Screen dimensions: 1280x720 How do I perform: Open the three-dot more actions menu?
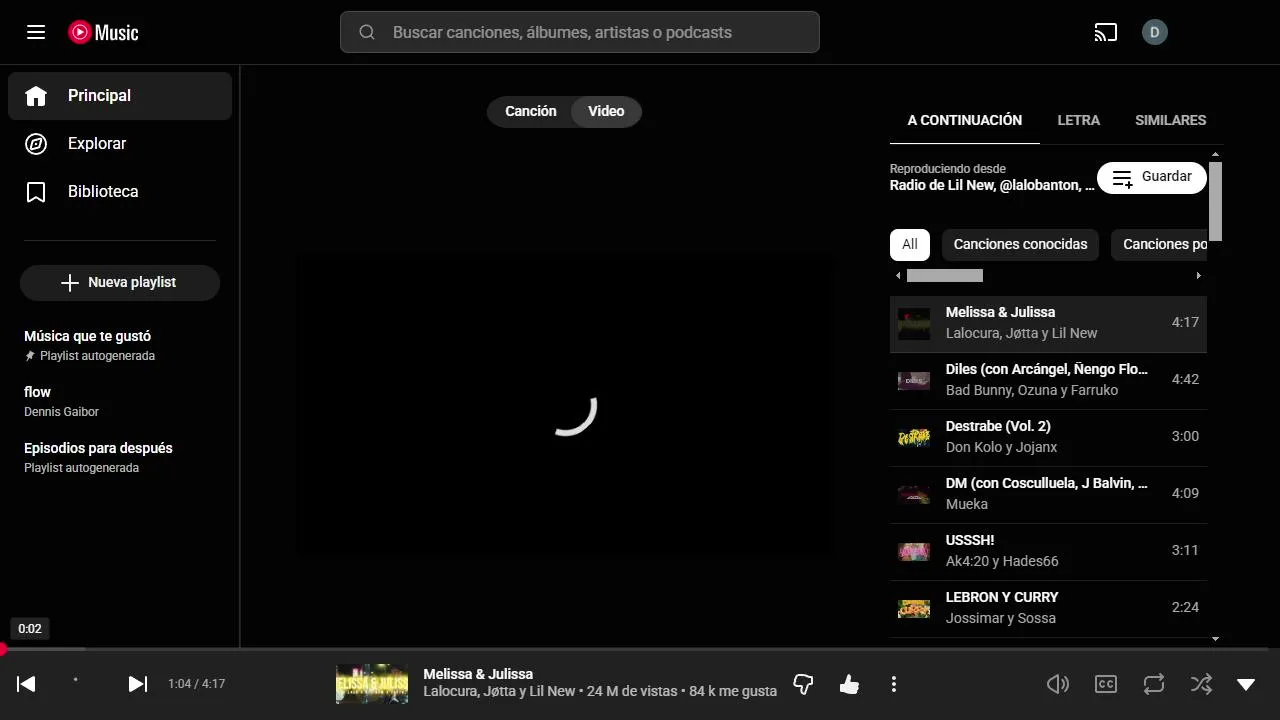tap(894, 684)
